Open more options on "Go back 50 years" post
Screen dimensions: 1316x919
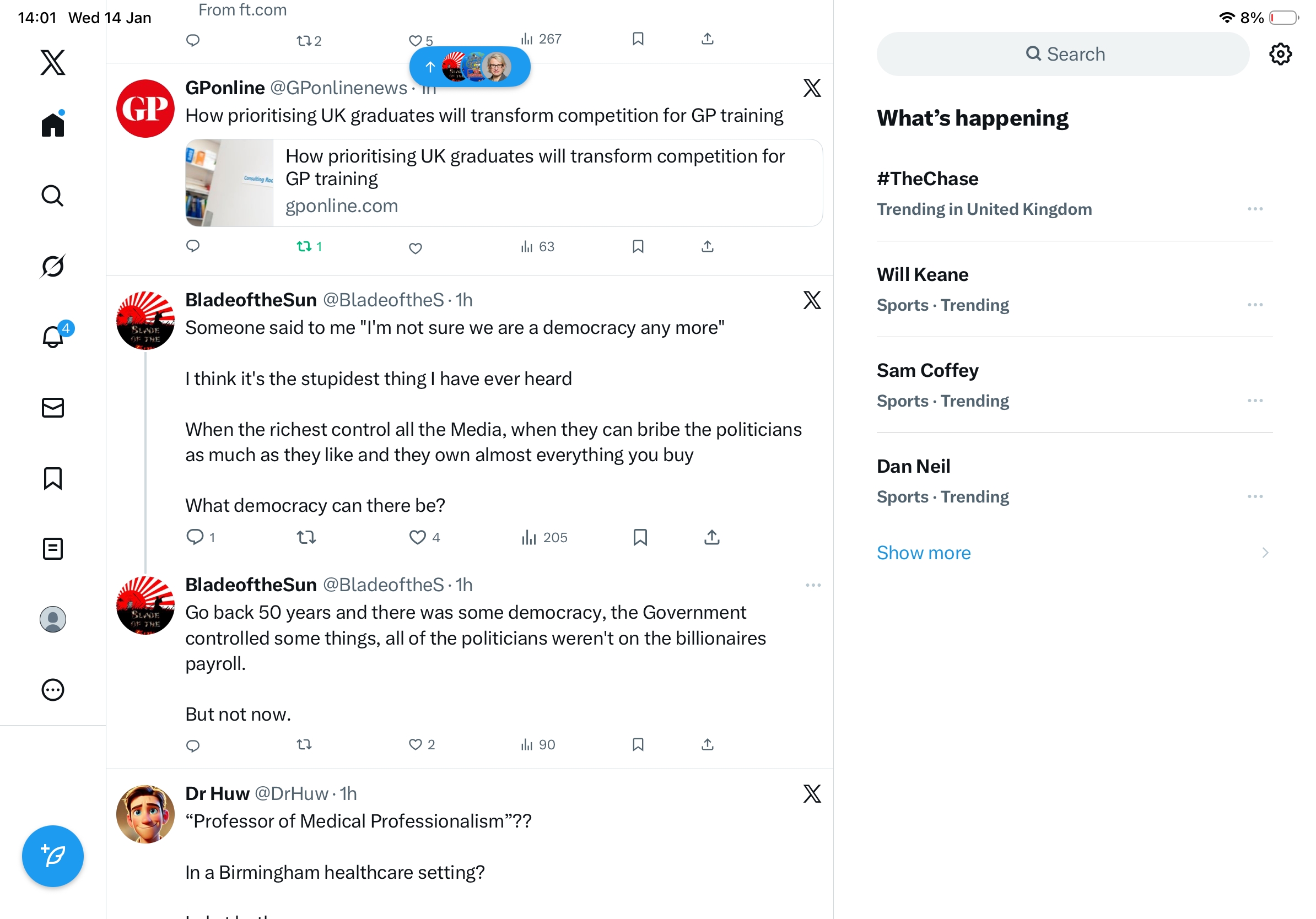(x=813, y=585)
